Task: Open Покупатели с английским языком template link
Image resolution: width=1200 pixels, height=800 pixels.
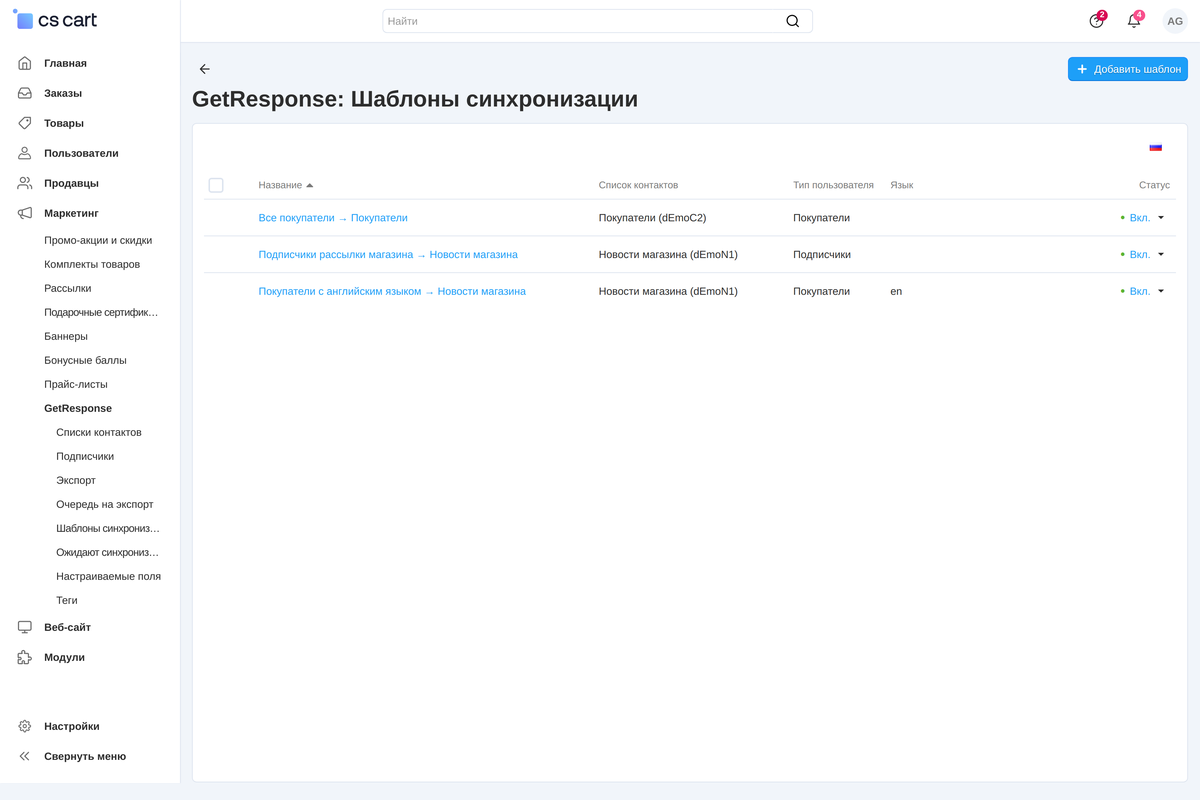Action: 392,291
